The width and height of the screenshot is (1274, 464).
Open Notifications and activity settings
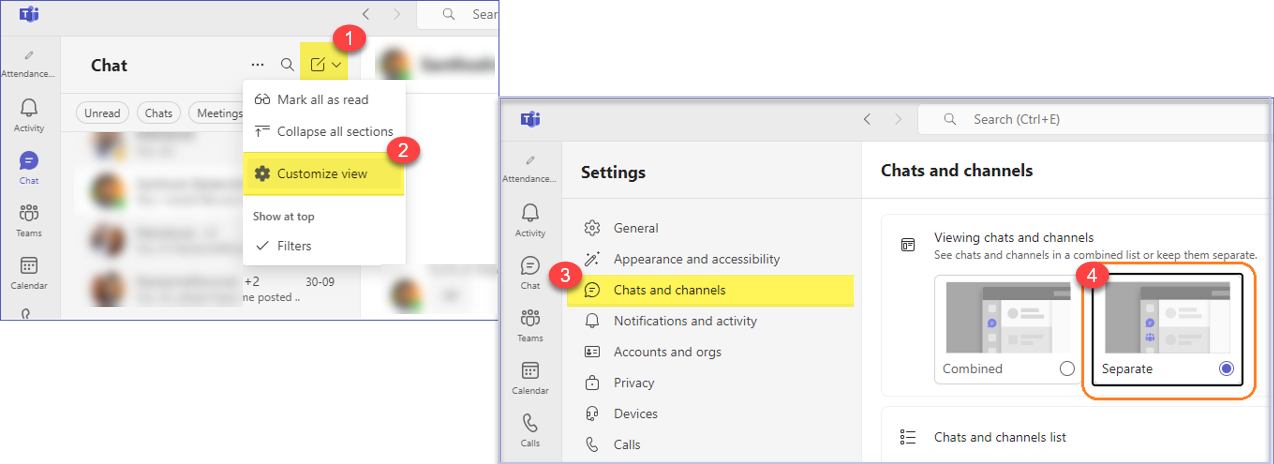point(685,321)
